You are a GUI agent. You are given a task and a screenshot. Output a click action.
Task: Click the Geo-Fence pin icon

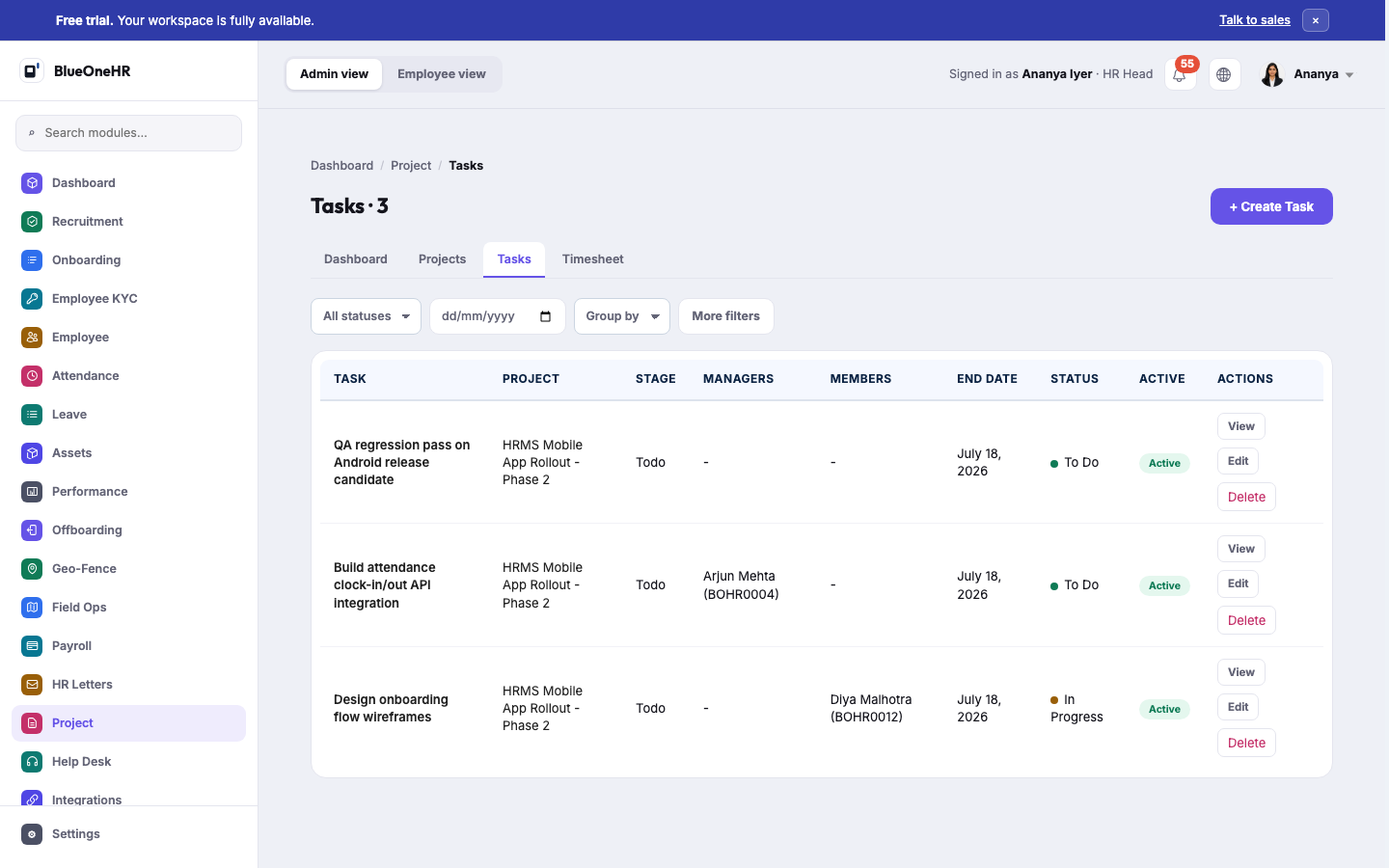point(32,569)
